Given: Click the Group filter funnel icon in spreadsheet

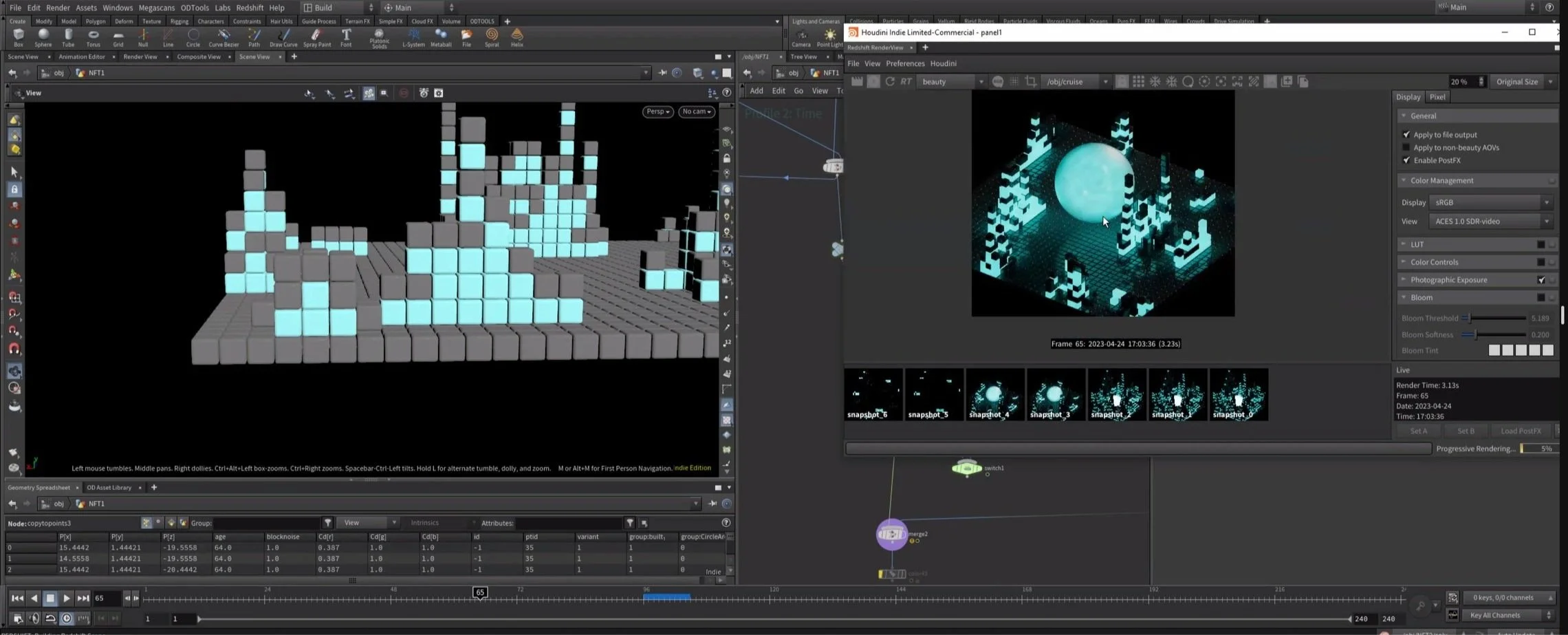Looking at the screenshot, I should pyautogui.click(x=328, y=523).
